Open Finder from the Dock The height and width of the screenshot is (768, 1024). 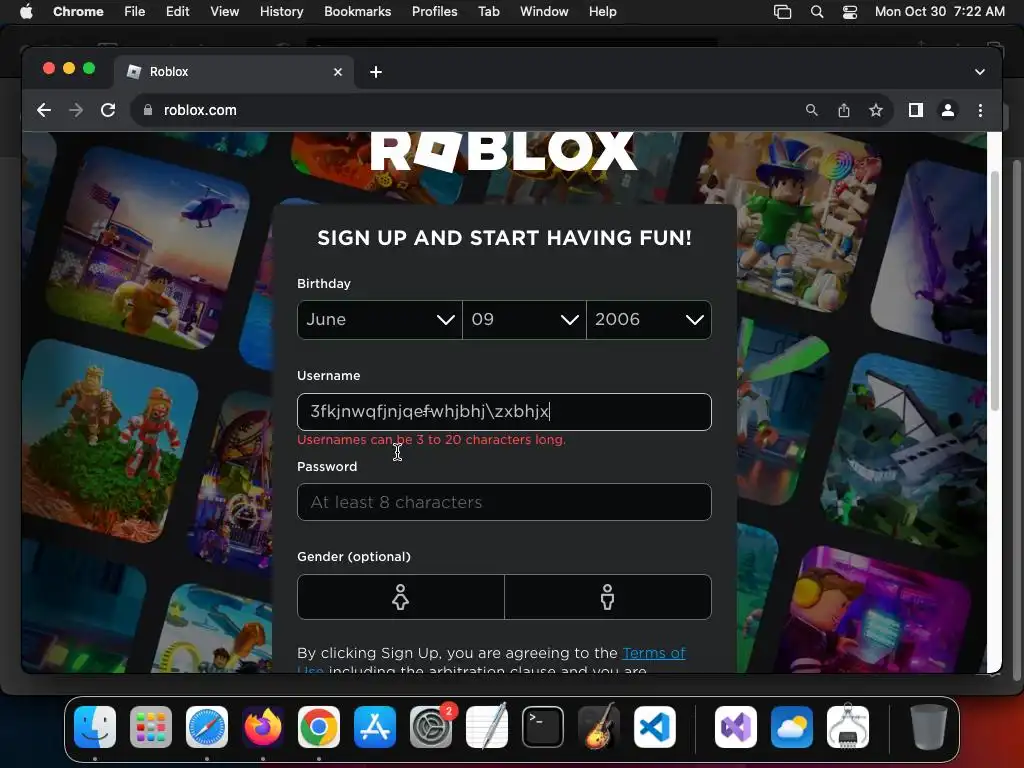click(95, 727)
